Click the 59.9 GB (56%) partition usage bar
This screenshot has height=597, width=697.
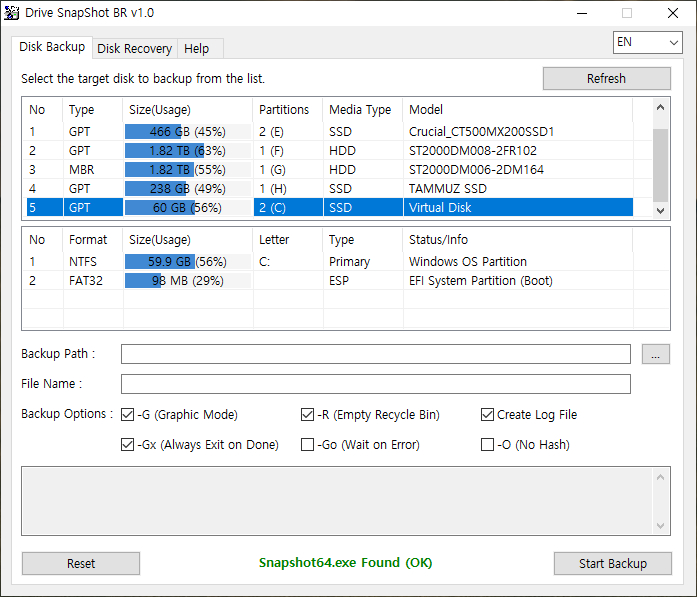[x=188, y=262]
